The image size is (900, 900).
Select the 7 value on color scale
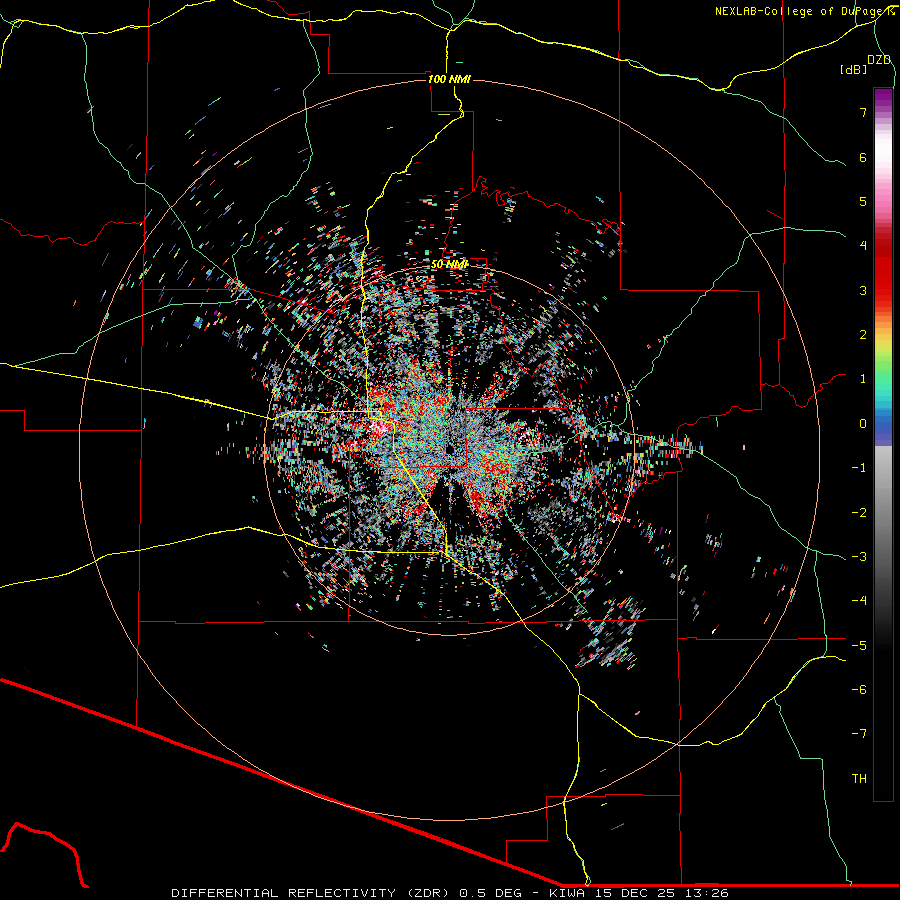coord(863,112)
